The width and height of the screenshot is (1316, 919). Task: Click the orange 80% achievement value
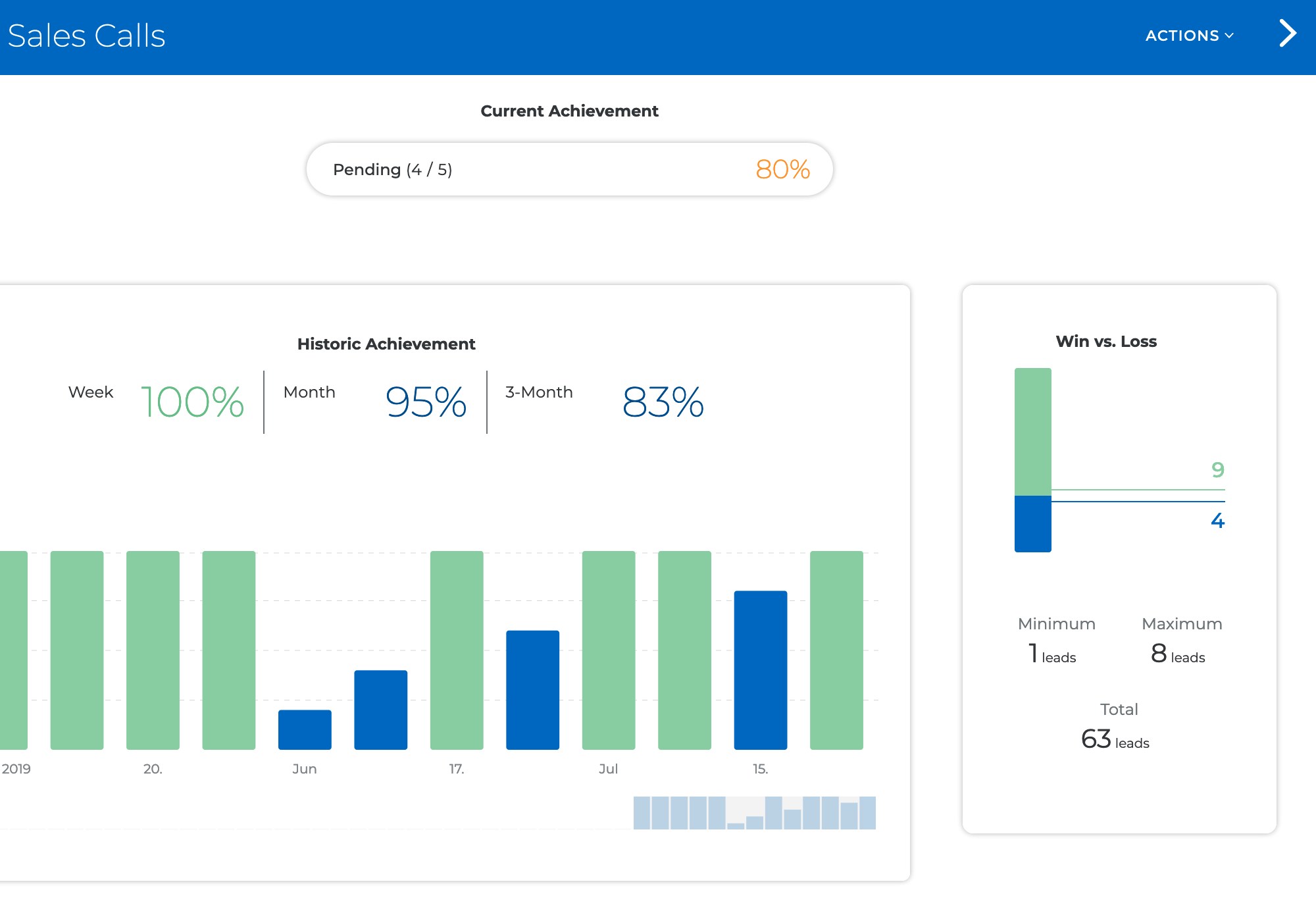782,169
